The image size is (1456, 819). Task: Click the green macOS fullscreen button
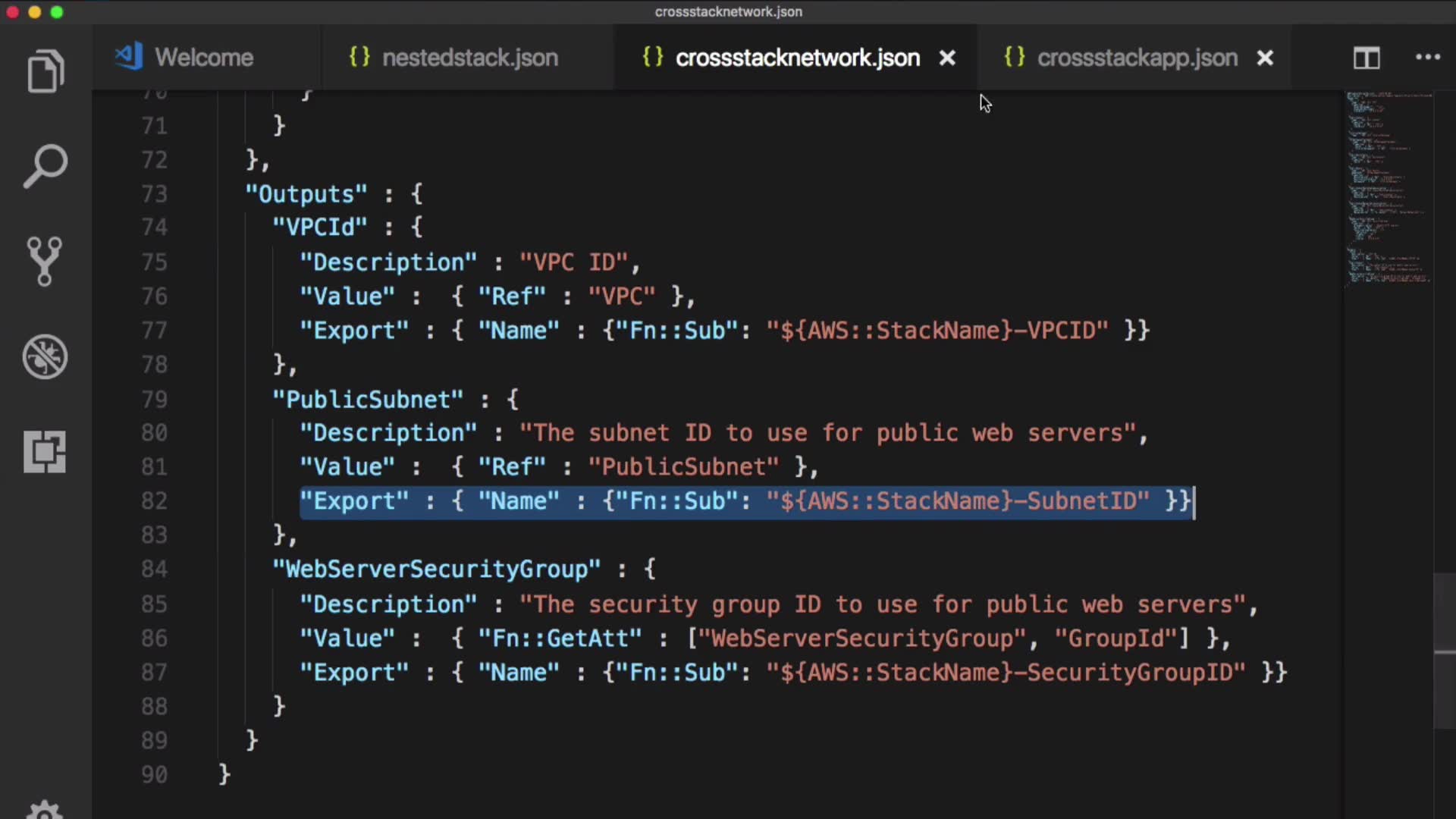click(57, 12)
